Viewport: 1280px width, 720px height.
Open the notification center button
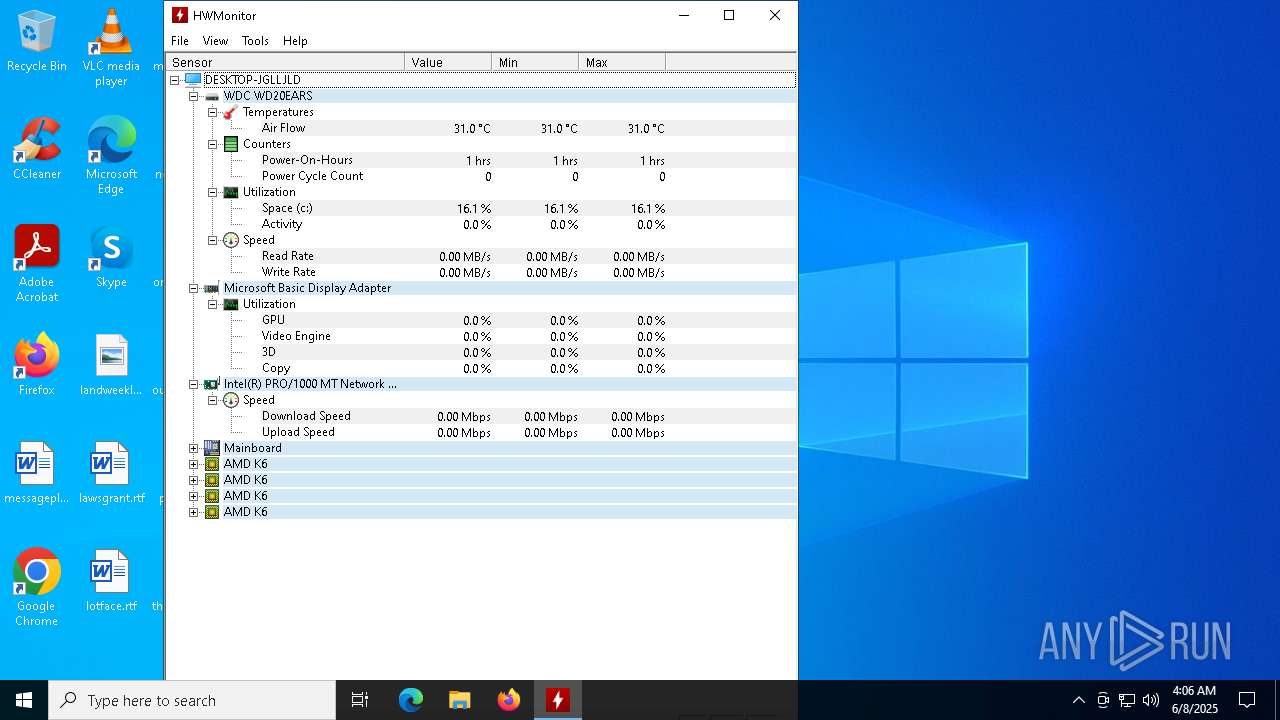point(1247,700)
